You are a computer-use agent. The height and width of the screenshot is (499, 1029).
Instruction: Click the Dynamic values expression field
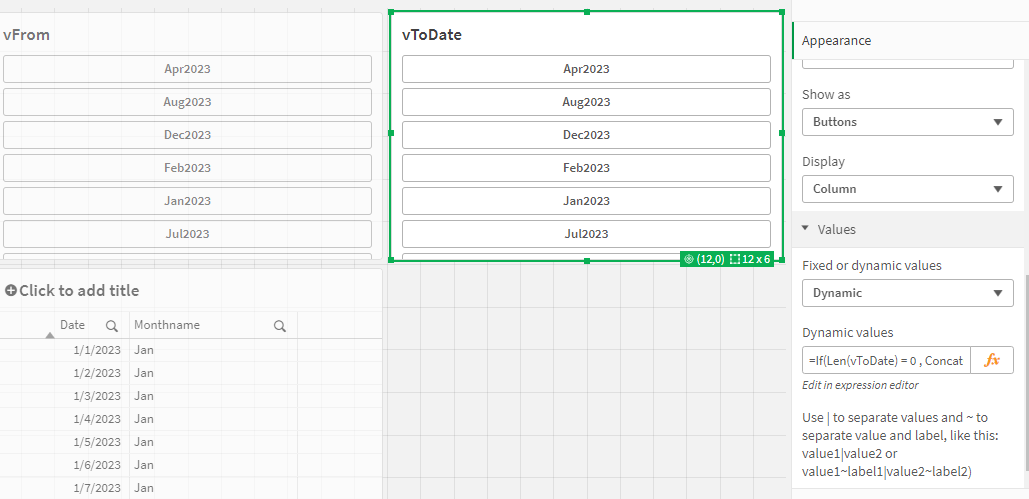(884, 360)
